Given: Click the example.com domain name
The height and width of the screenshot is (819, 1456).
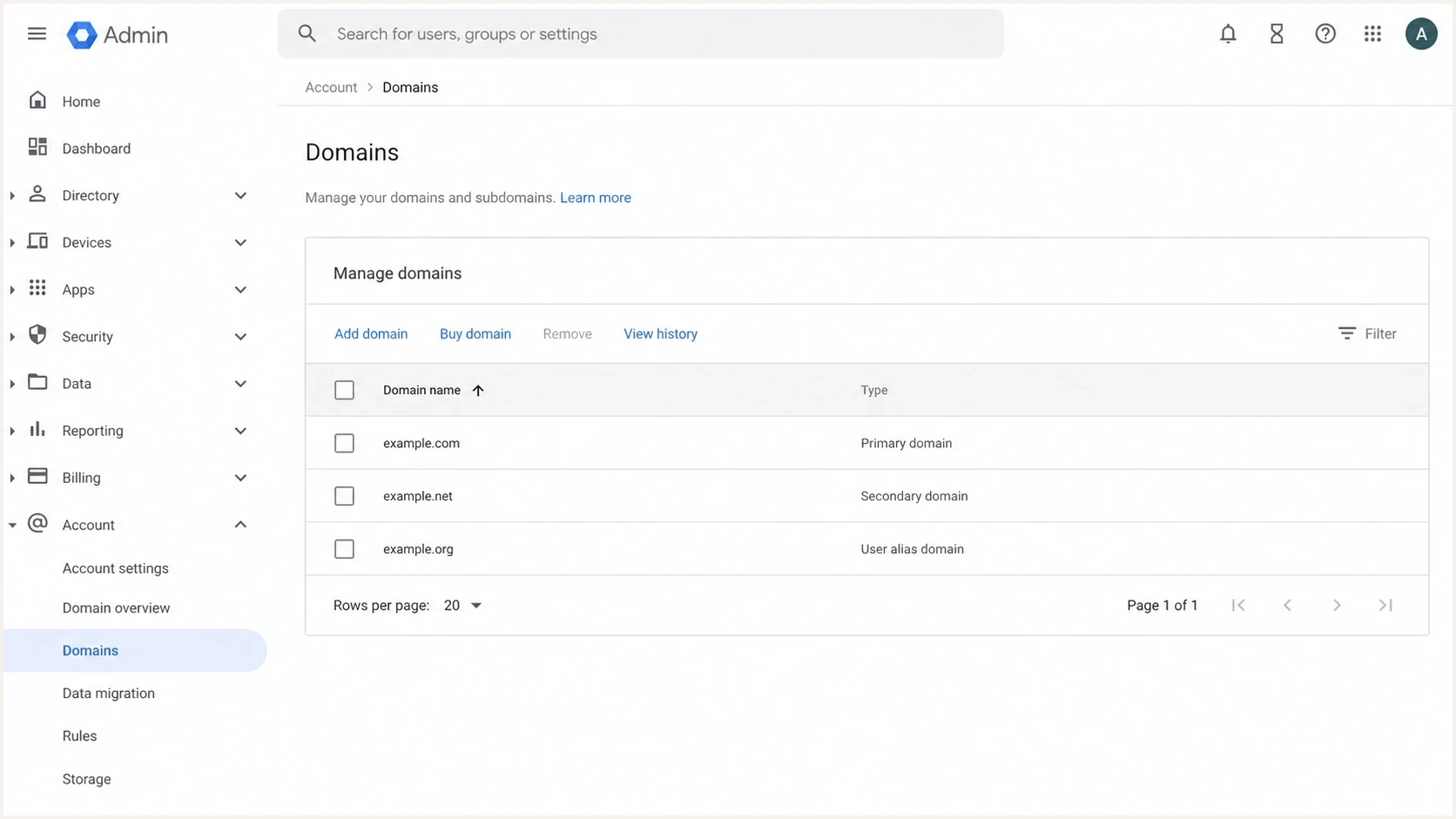Looking at the screenshot, I should coord(421,443).
